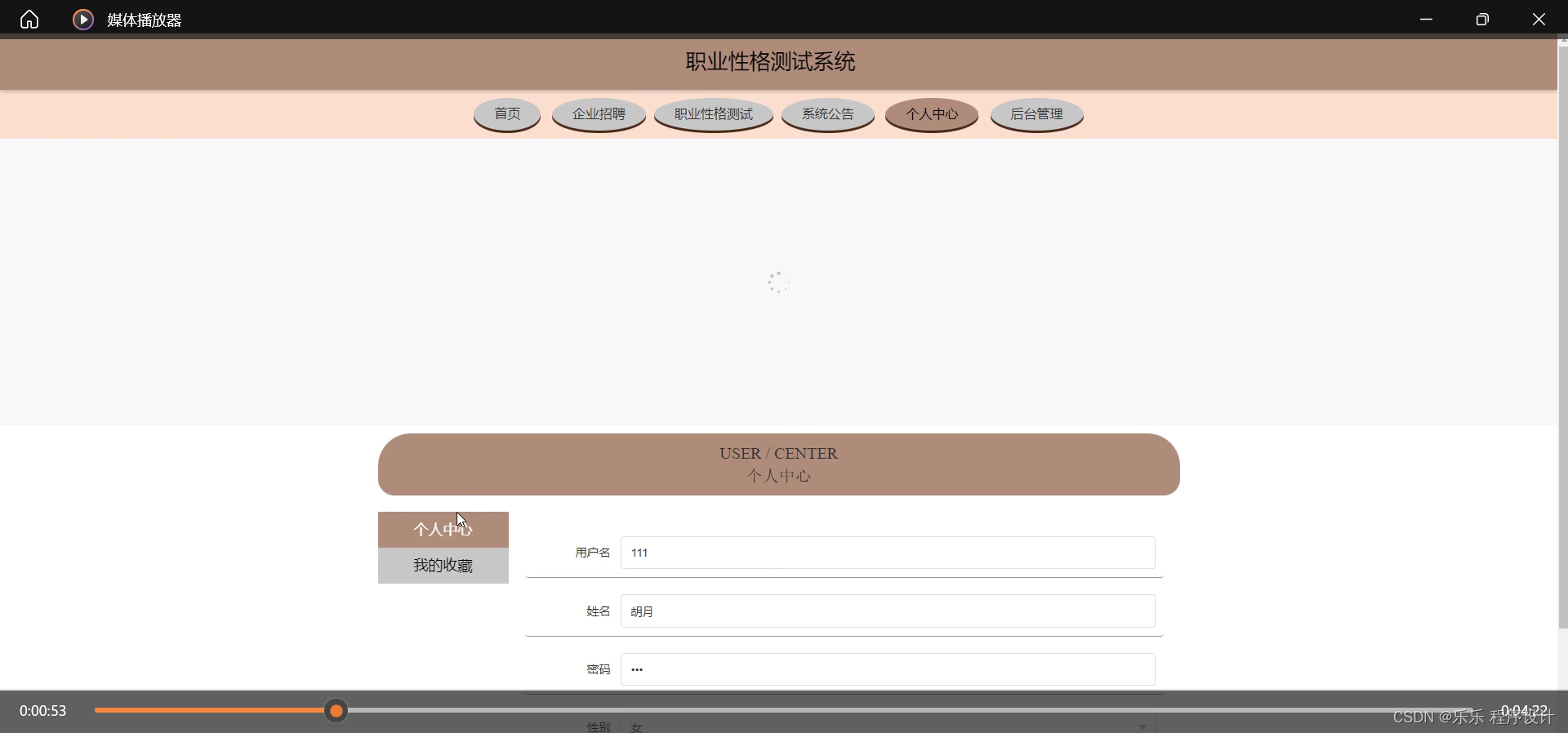Click the 用户名 input field containing 111

888,553
